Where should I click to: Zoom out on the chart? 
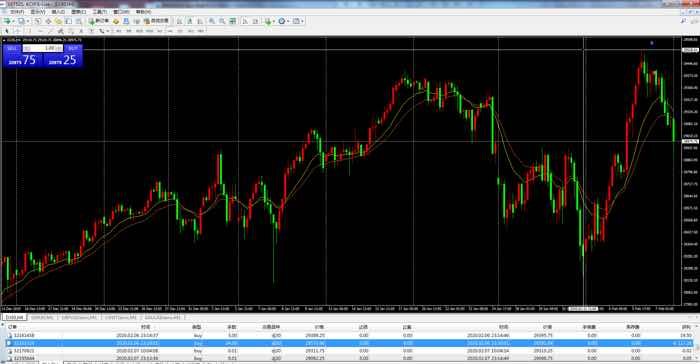point(222,21)
